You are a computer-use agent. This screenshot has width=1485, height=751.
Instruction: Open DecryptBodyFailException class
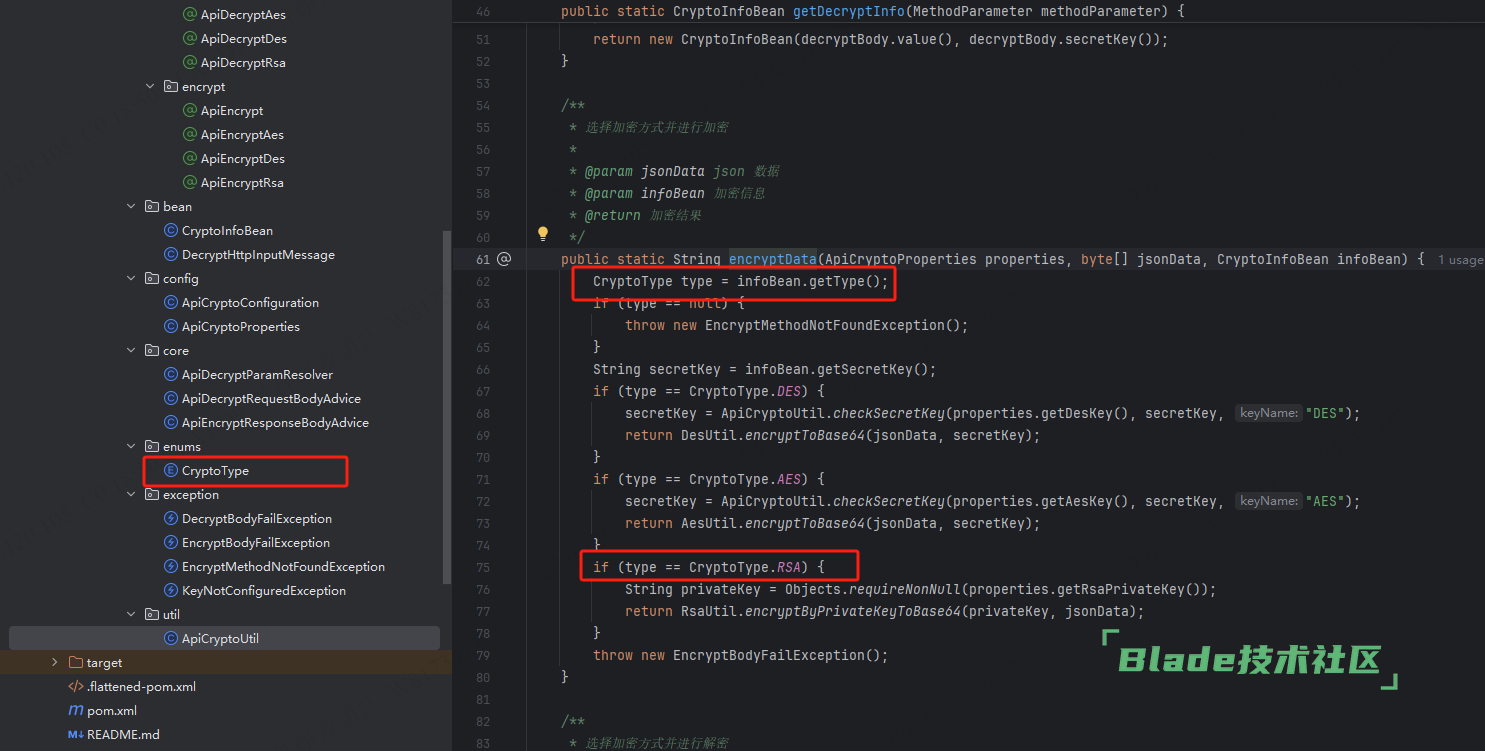click(x=257, y=519)
